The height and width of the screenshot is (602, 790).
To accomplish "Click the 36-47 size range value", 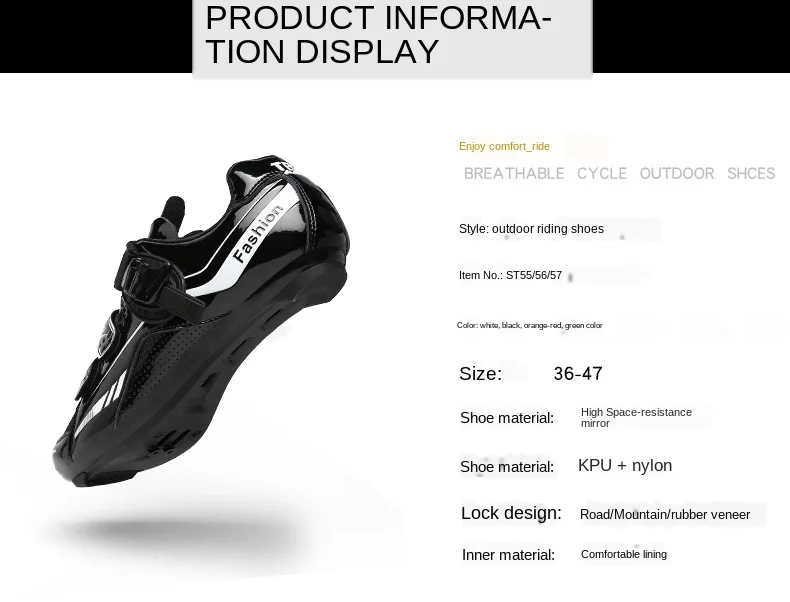I will pyautogui.click(x=578, y=374).
